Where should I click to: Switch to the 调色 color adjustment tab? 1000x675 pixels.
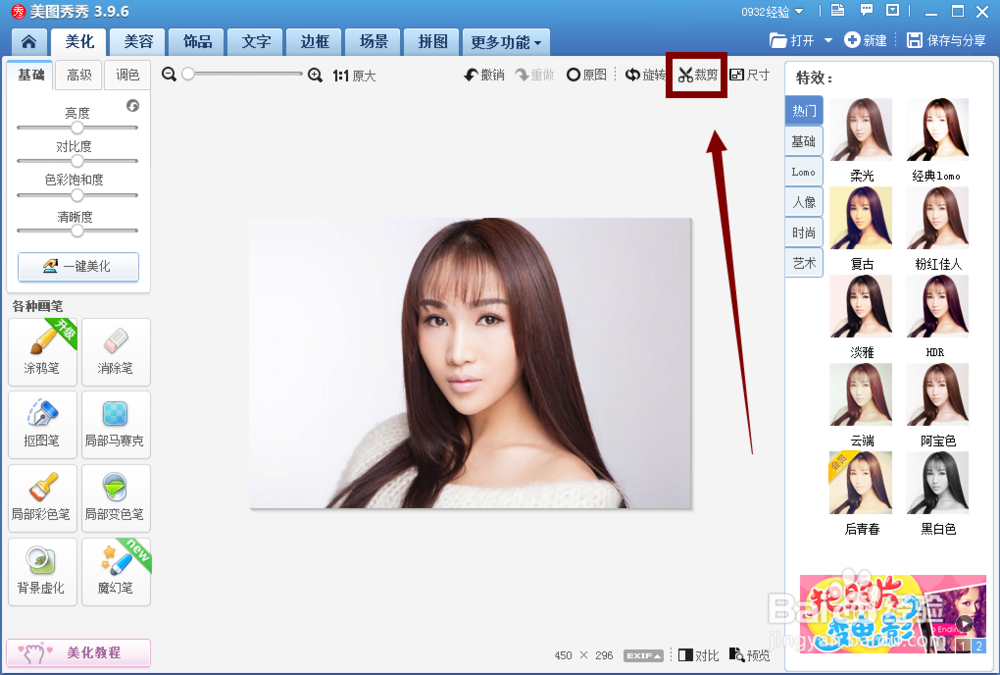point(128,74)
